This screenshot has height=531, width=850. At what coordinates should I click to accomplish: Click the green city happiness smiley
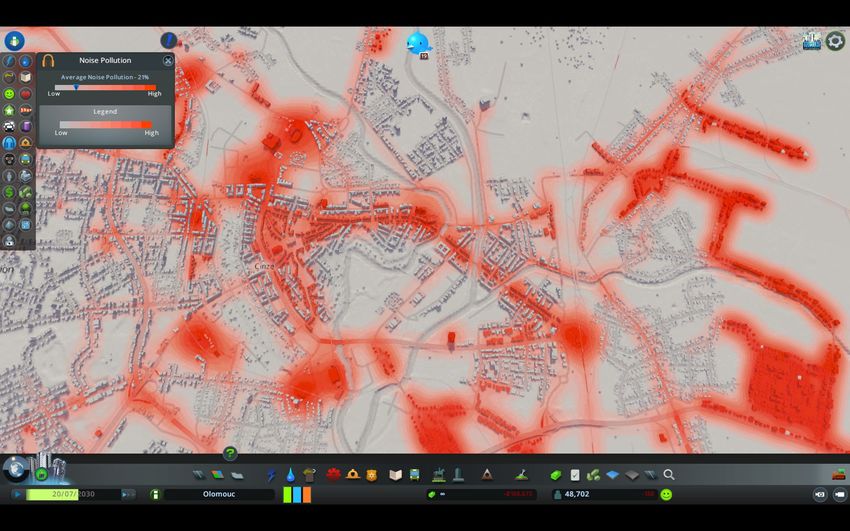pos(666,494)
